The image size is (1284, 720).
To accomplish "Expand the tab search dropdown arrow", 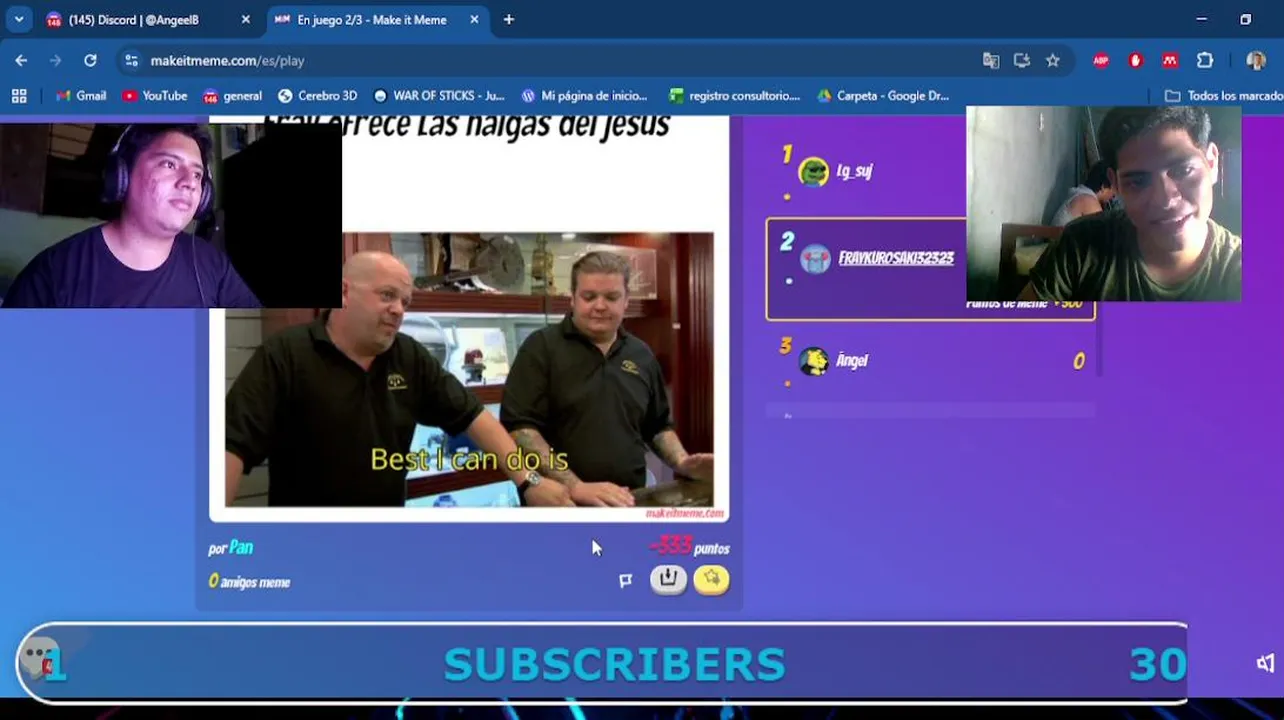I will [19, 20].
